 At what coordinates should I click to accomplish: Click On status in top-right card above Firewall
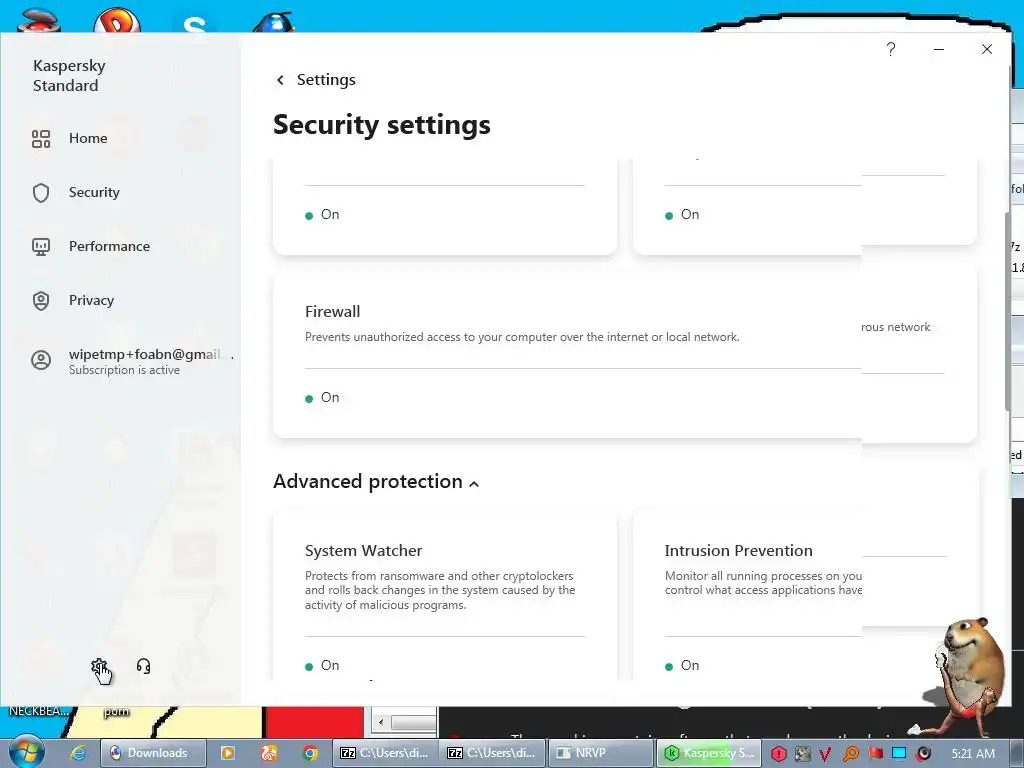pos(682,215)
